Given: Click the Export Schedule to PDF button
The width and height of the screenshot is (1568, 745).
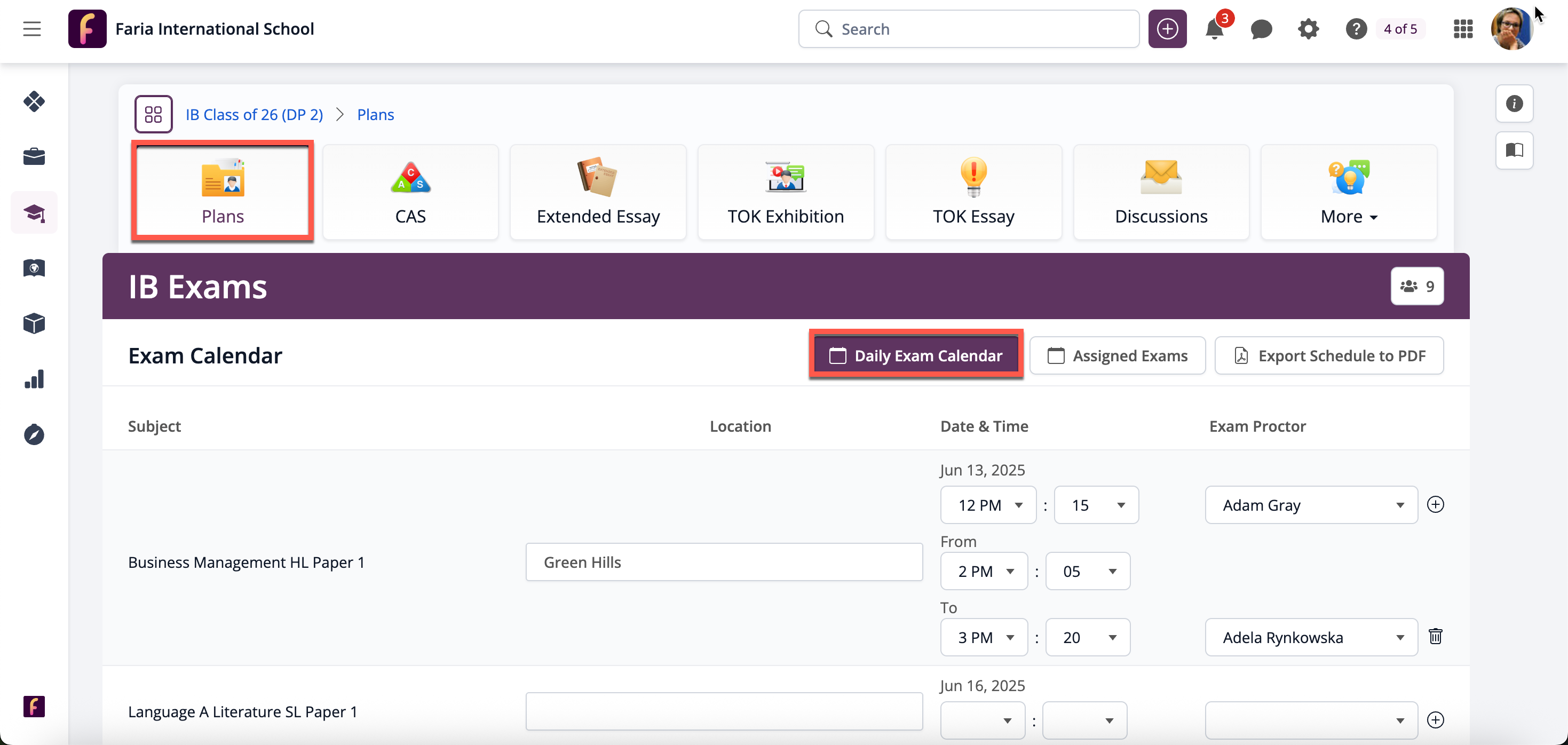Looking at the screenshot, I should coord(1329,355).
